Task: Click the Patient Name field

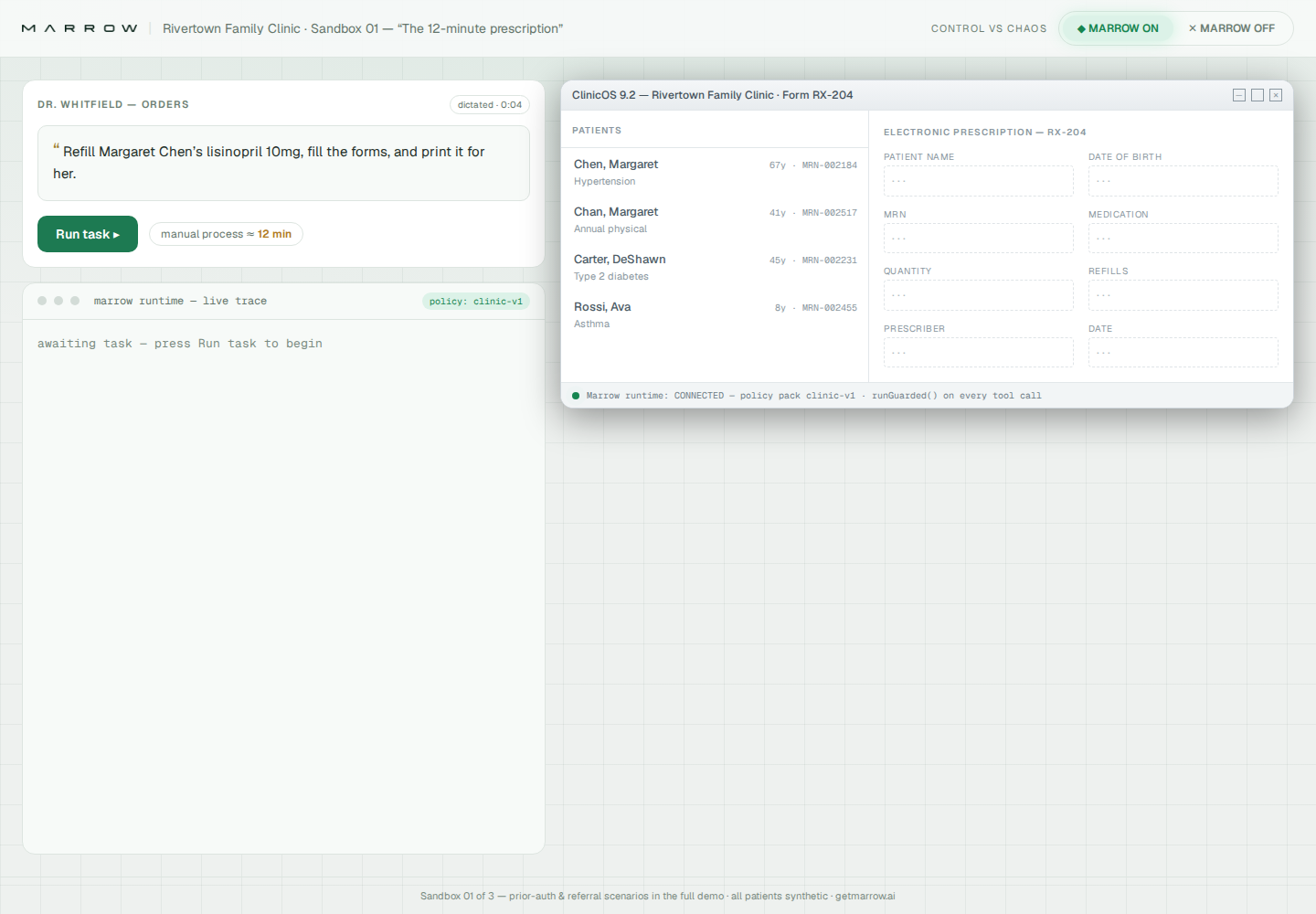Action: (979, 181)
